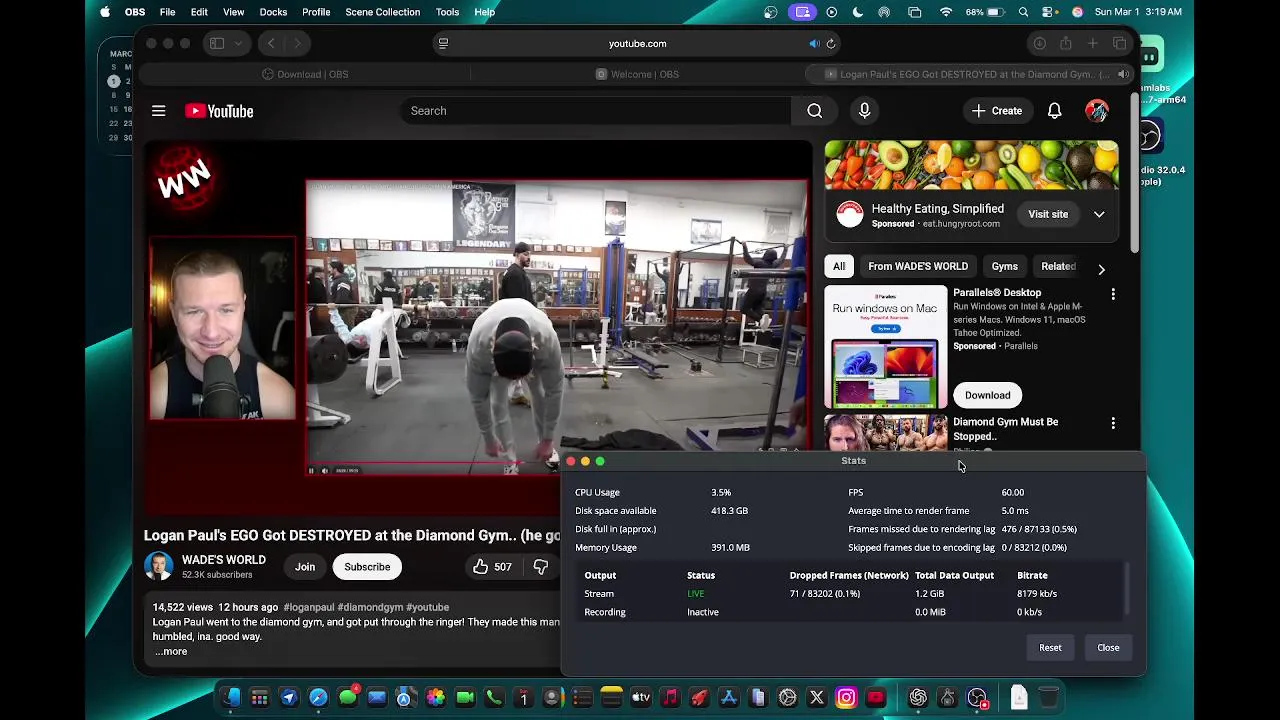The width and height of the screenshot is (1280, 720).
Task: Open Spotlight search in the menu bar
Action: click(1023, 12)
